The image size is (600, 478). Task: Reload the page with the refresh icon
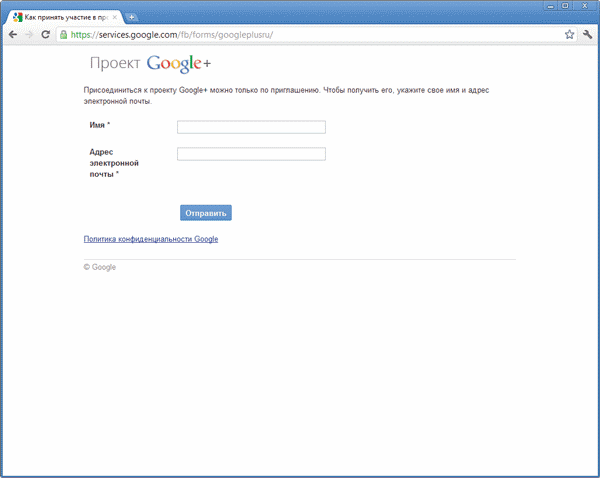point(45,34)
